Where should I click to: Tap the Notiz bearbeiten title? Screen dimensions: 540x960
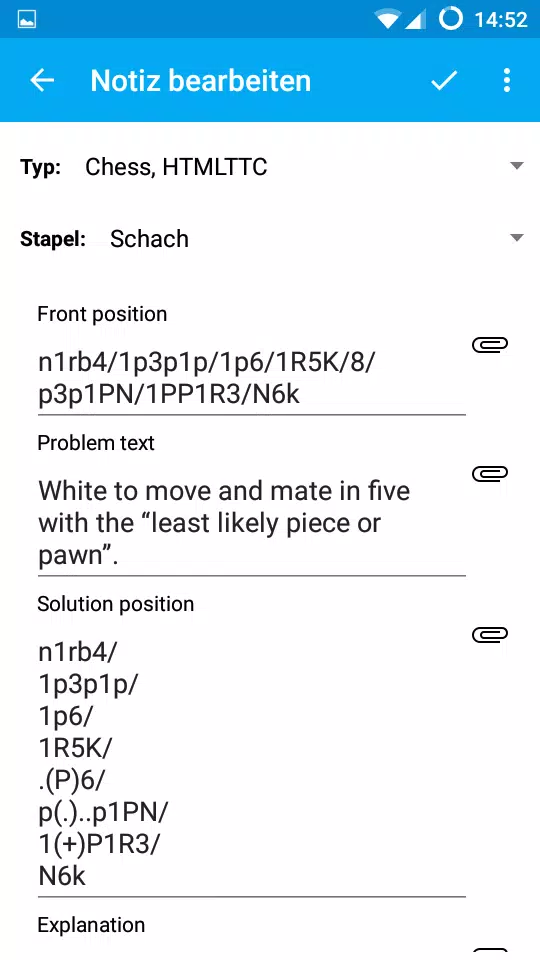click(201, 81)
